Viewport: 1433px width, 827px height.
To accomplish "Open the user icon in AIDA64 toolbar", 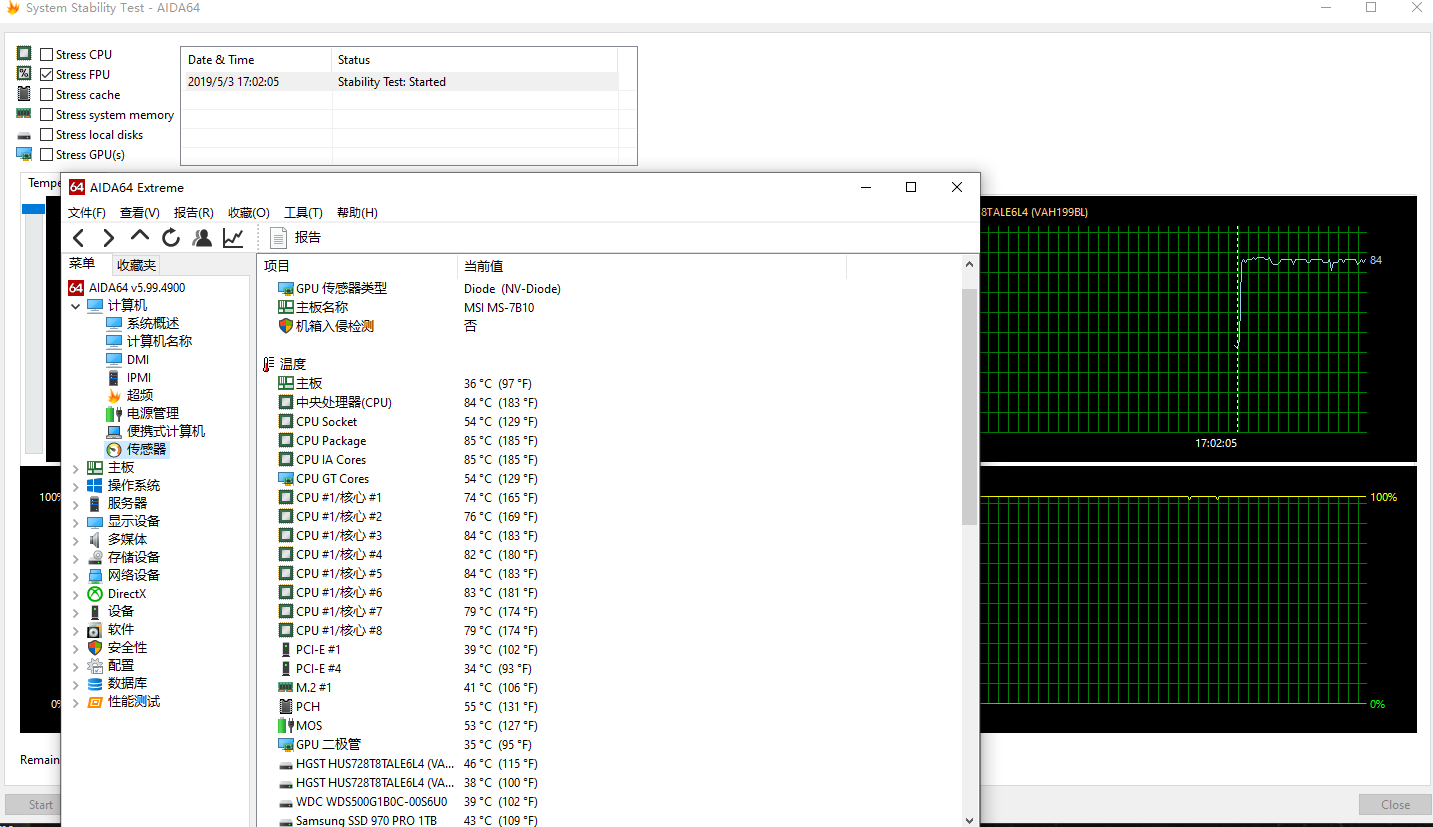I will [x=202, y=238].
